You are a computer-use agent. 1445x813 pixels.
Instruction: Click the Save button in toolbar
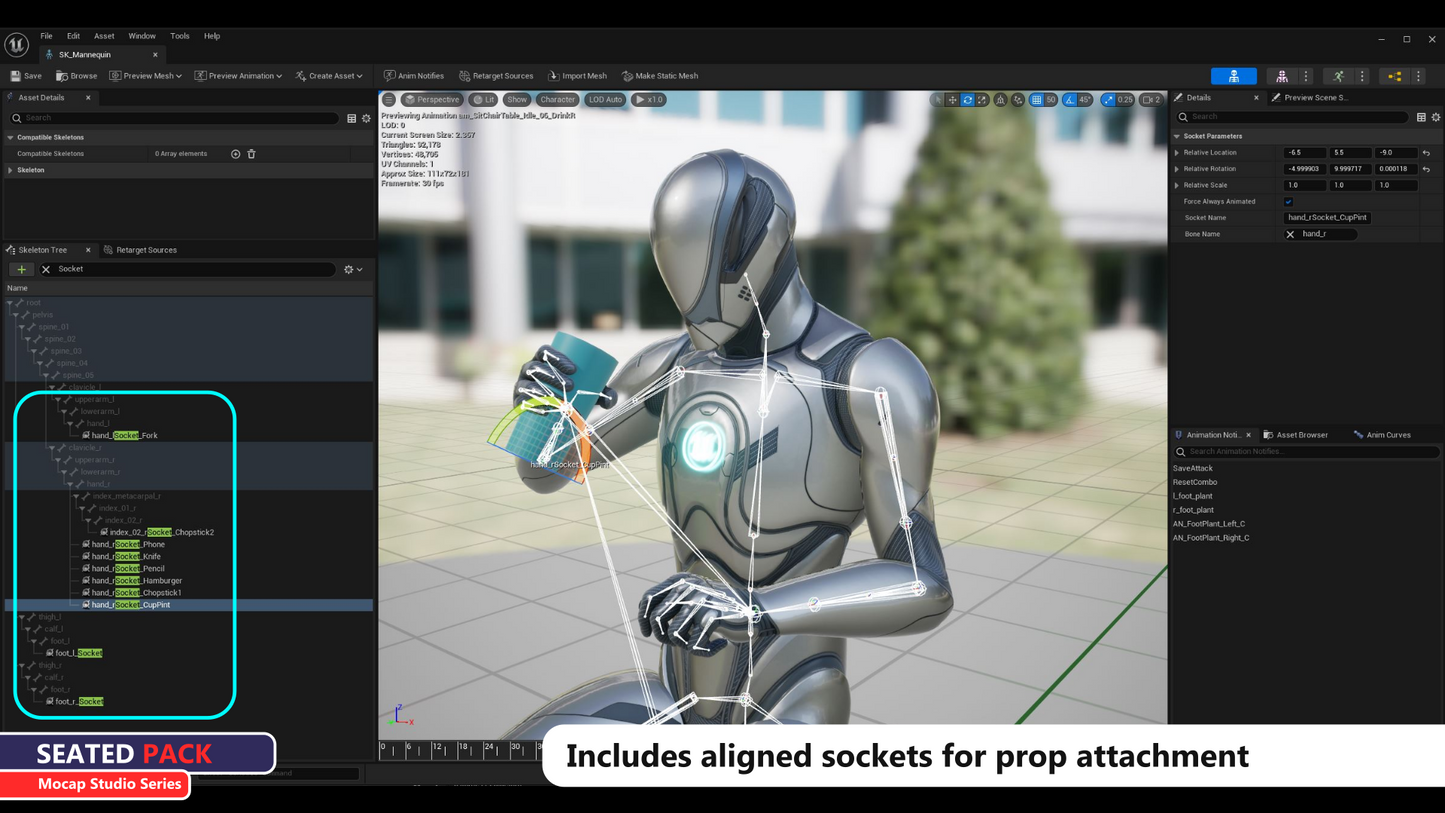point(26,76)
